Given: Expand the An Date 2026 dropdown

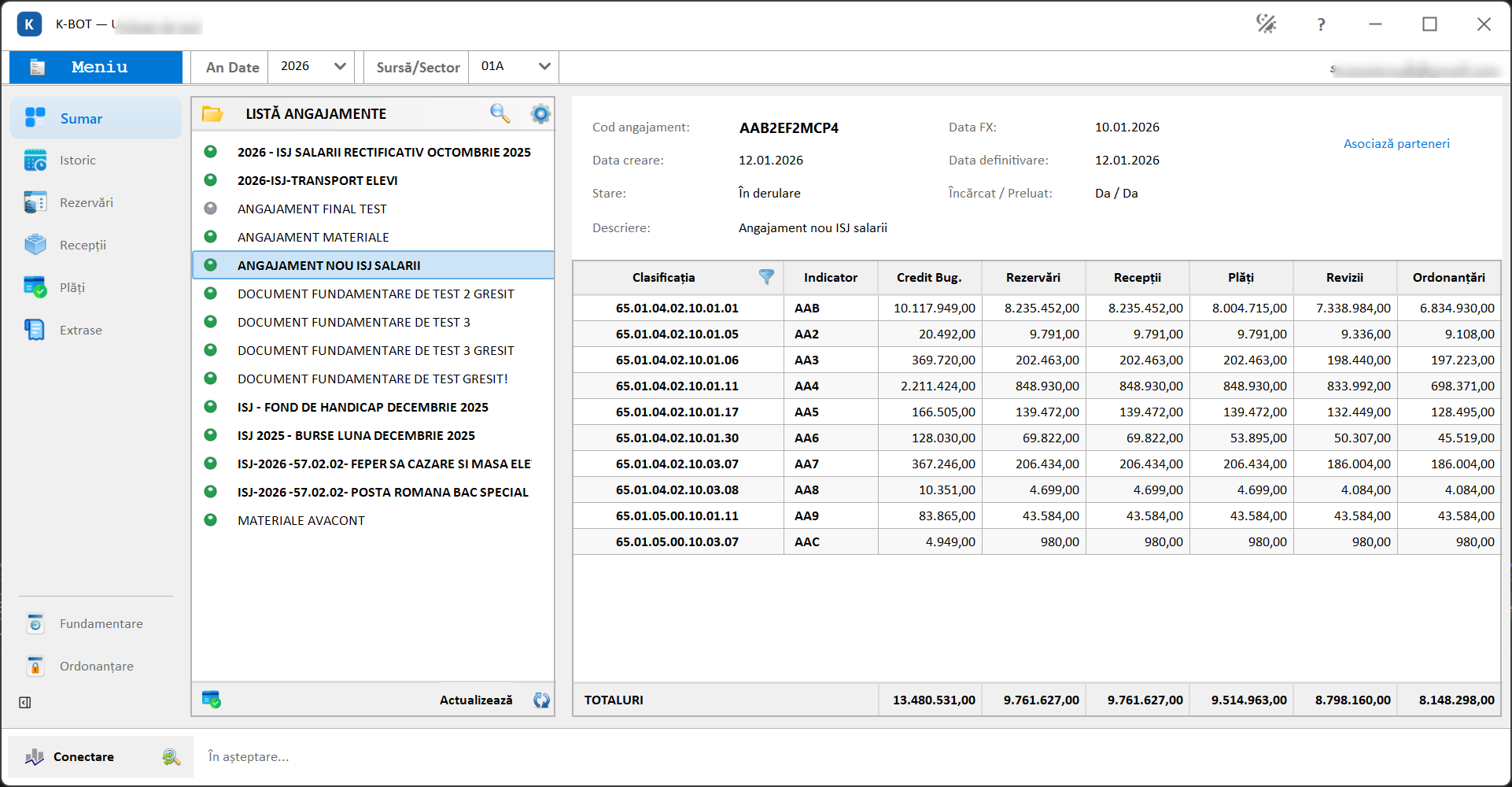Looking at the screenshot, I should (312, 67).
